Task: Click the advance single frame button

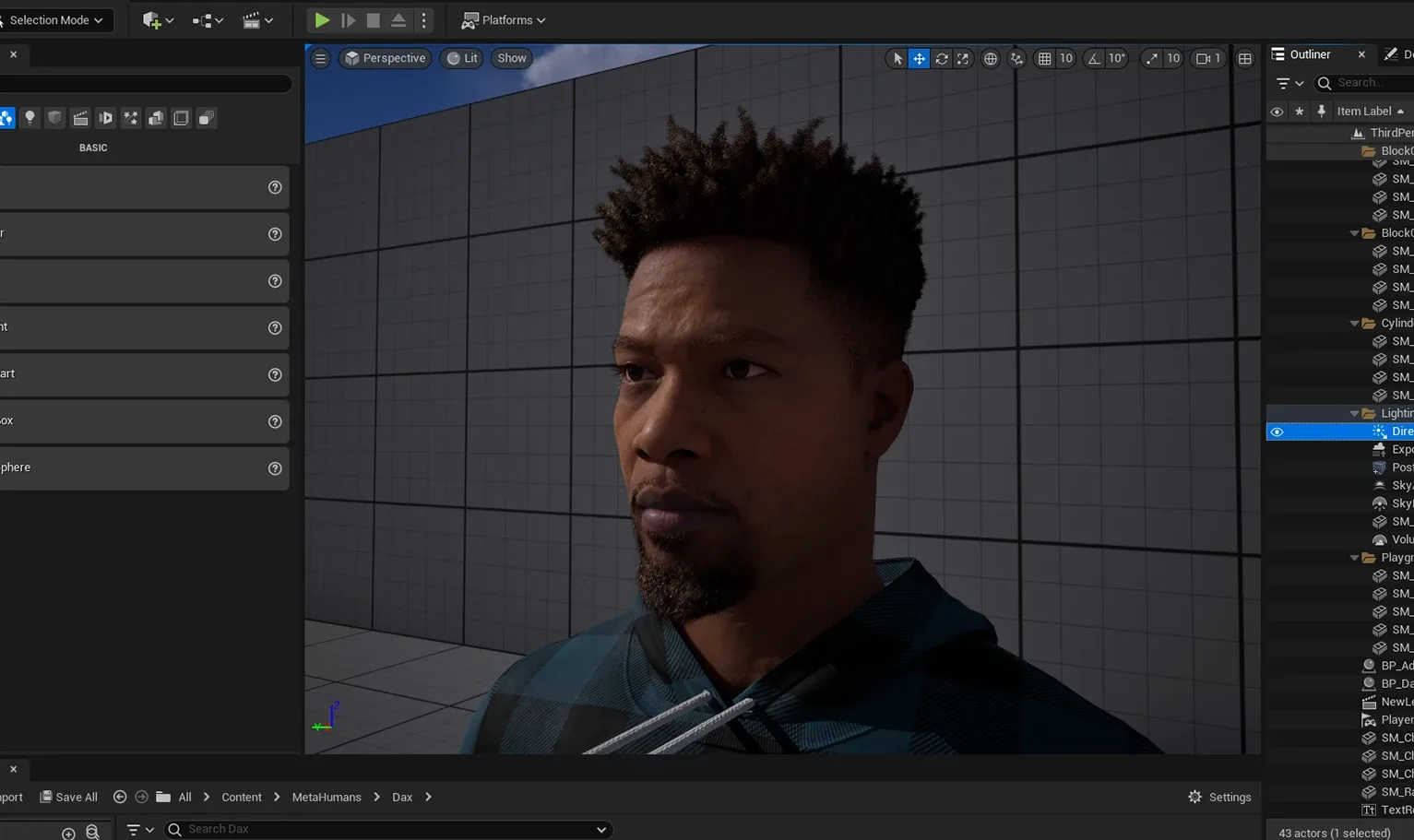Action: tap(348, 19)
